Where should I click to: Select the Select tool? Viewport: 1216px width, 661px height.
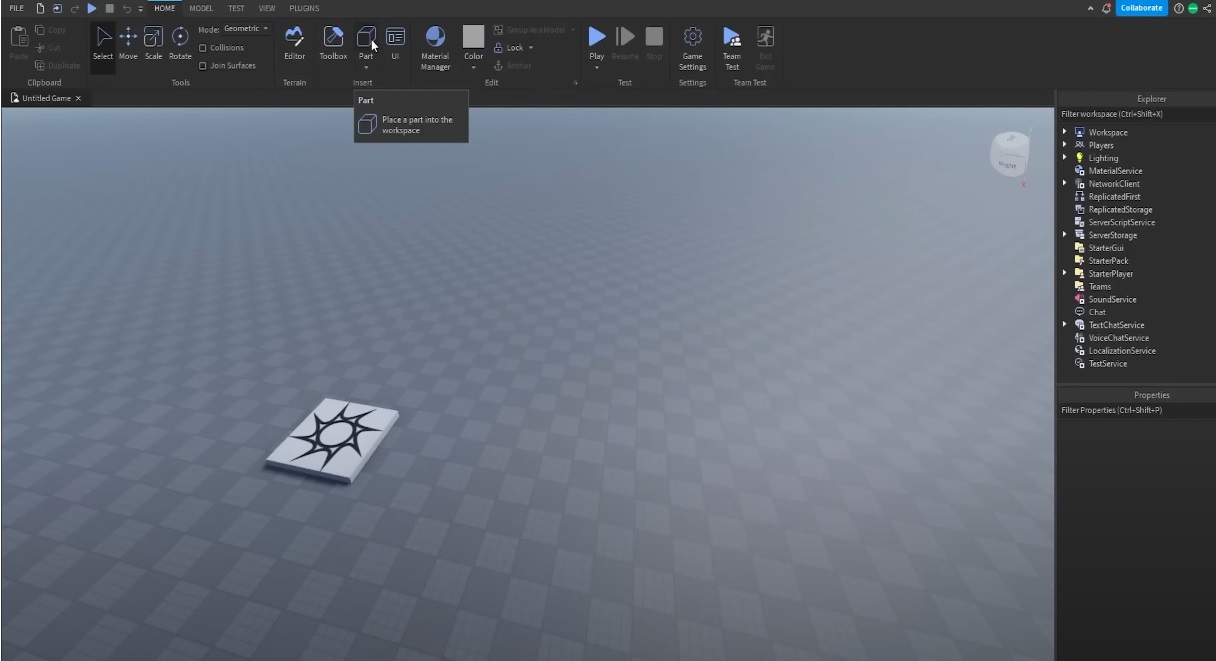(103, 42)
